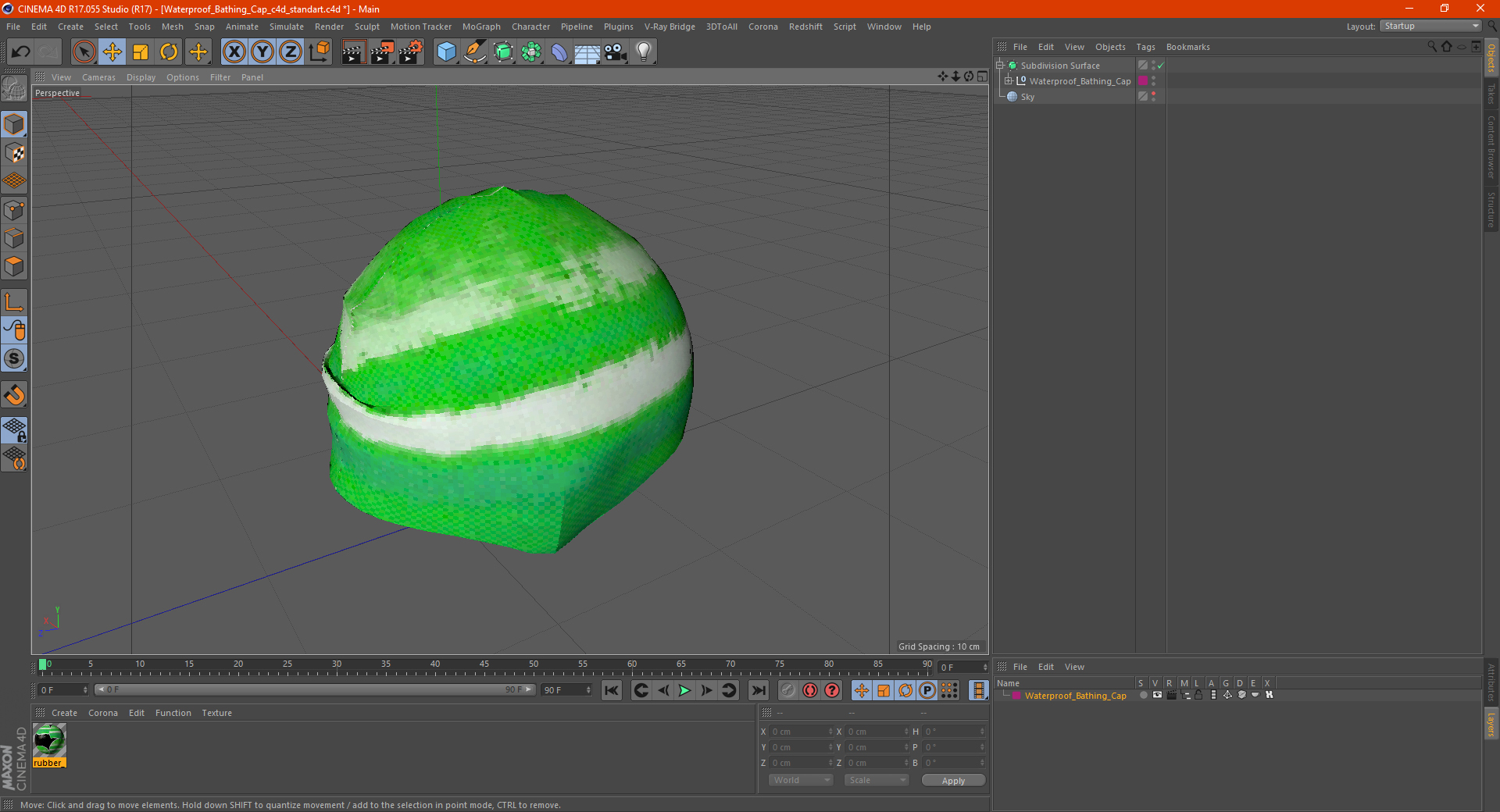Screen dimensions: 1500x812
Task: Click the Undo arrow icon
Action: point(21,52)
